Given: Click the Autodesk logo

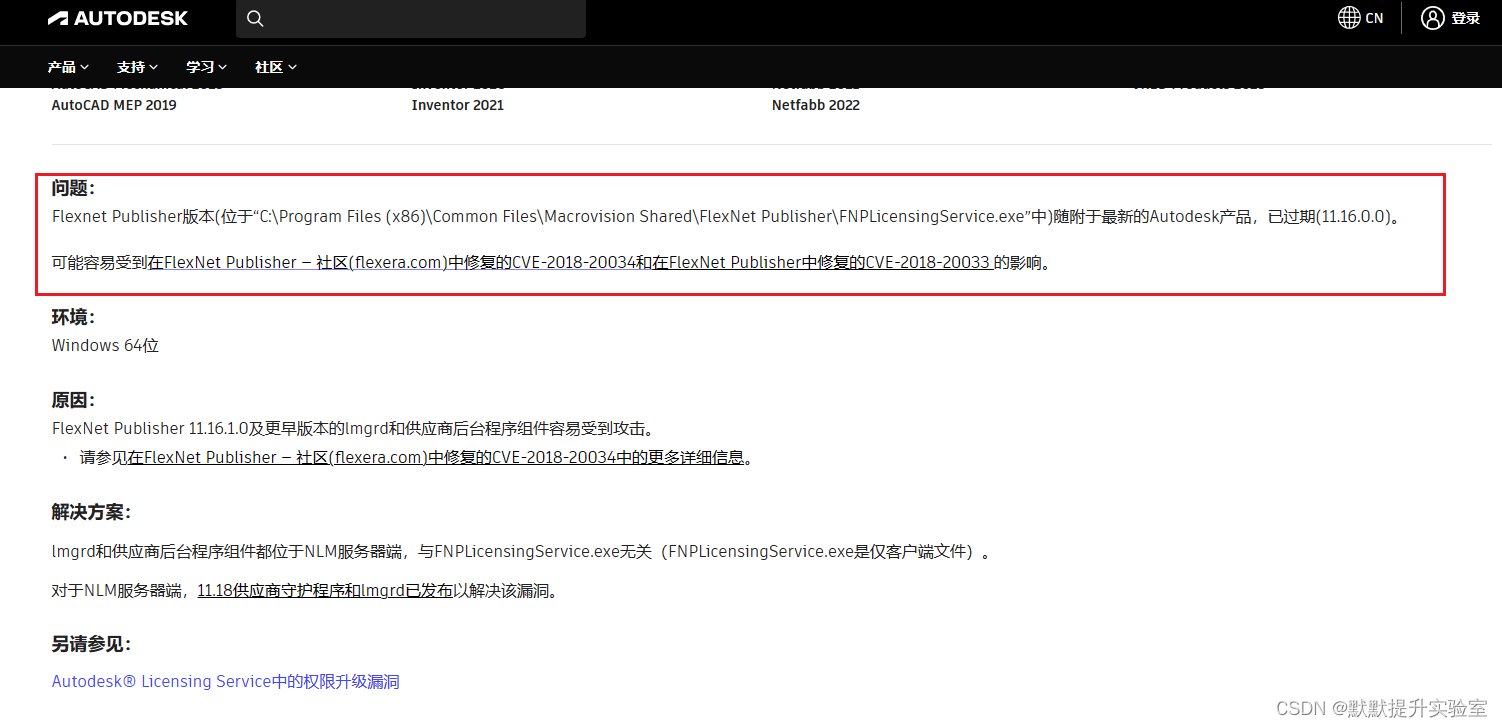Looking at the screenshot, I should (x=117, y=18).
